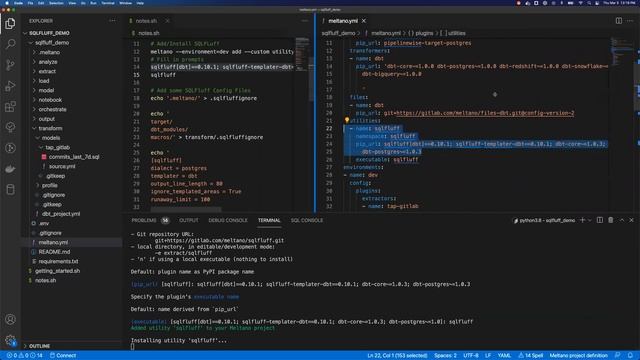Change UTF-8 encoding in status bar
The width and height of the screenshot is (640, 360).
tap(471, 356)
